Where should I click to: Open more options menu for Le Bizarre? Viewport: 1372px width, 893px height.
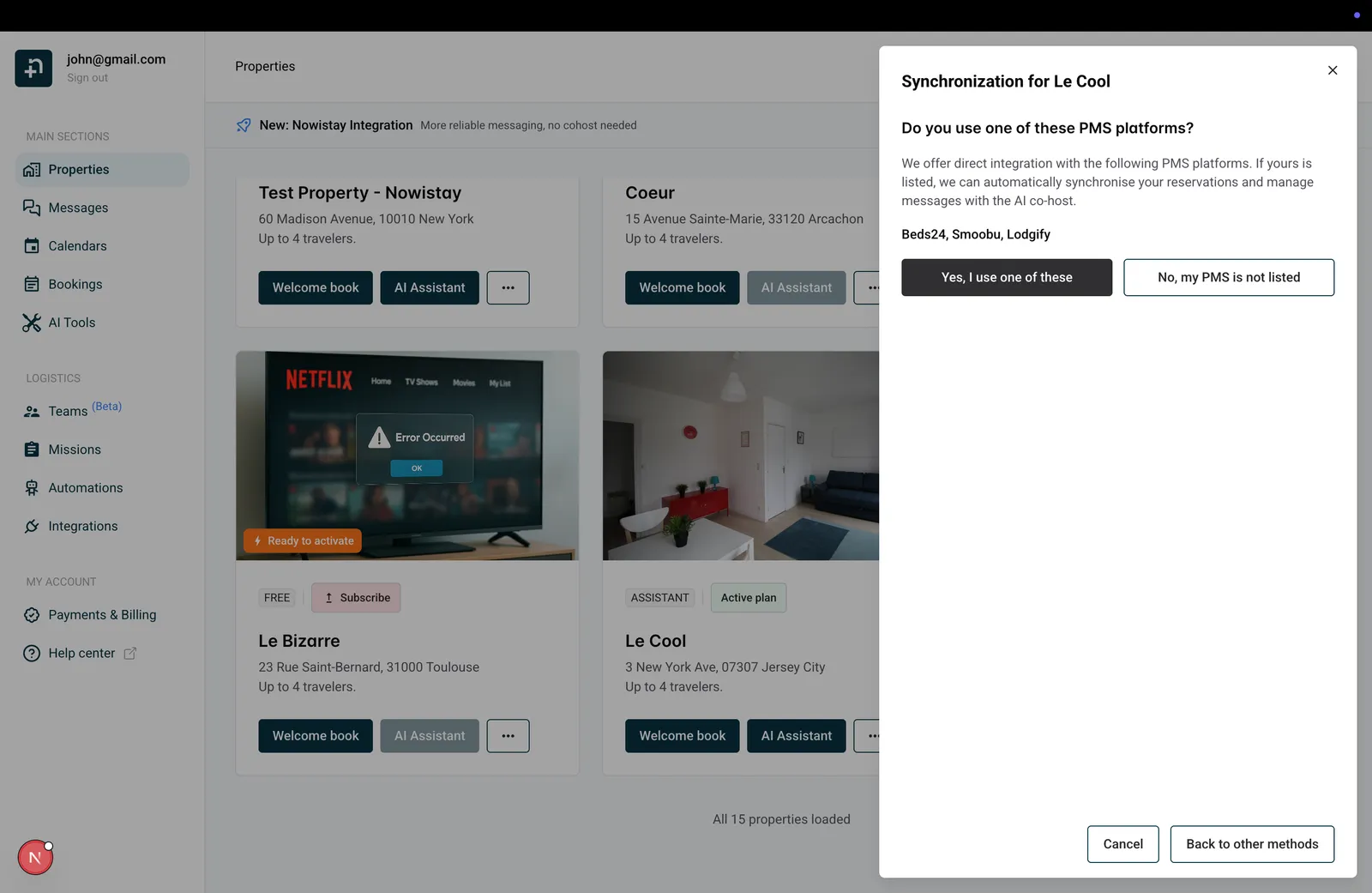(x=508, y=736)
